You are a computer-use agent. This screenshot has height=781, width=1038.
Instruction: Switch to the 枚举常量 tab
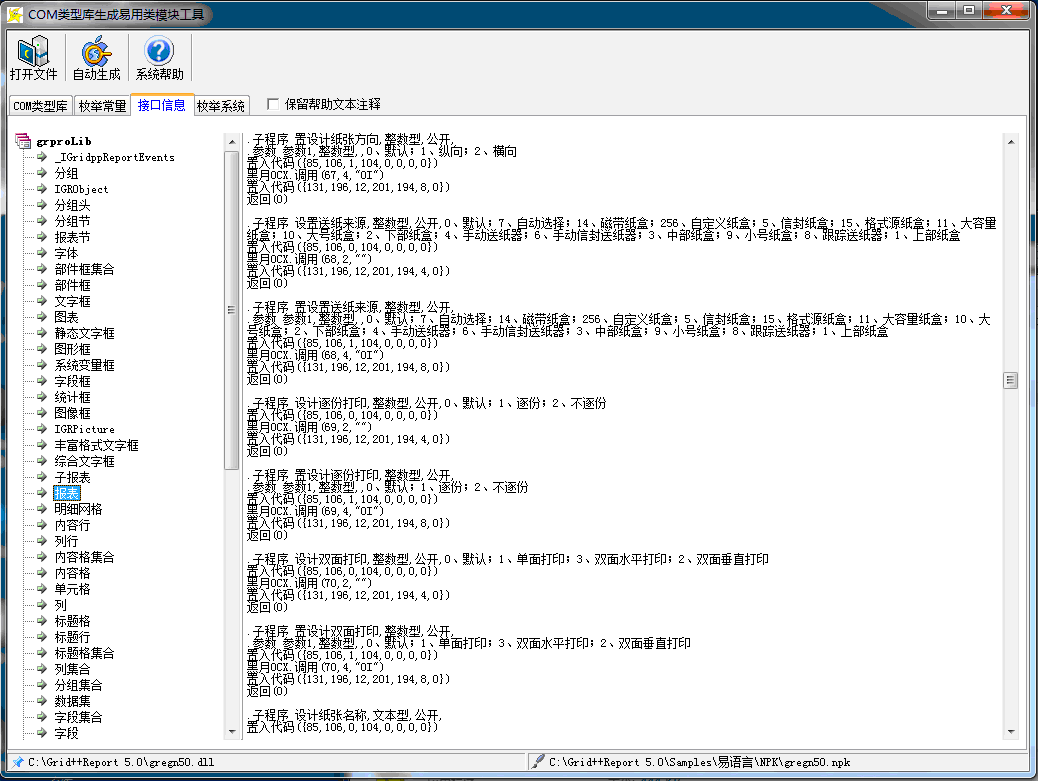[102, 106]
